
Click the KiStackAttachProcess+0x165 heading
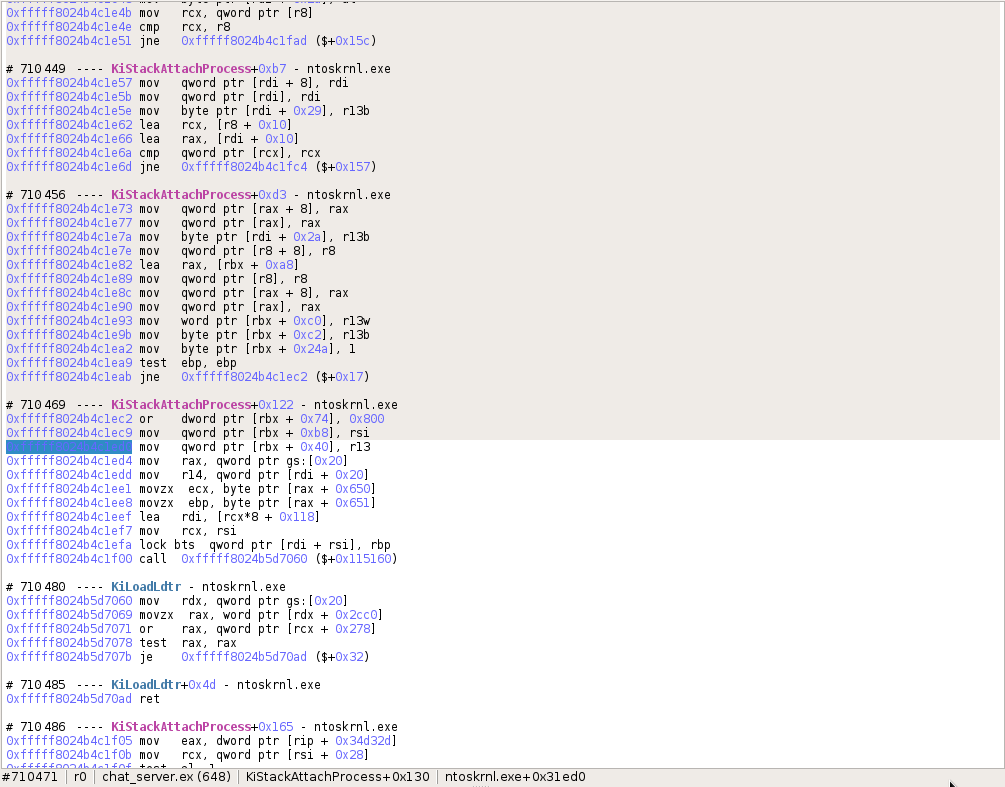pos(178,727)
